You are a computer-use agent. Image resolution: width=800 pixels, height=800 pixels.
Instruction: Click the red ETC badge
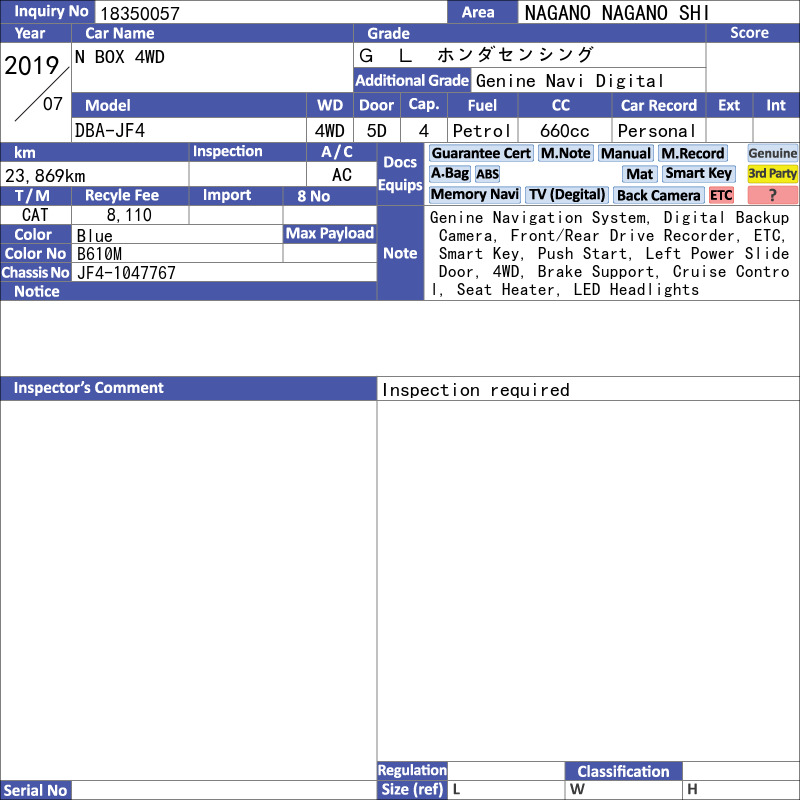point(721,195)
